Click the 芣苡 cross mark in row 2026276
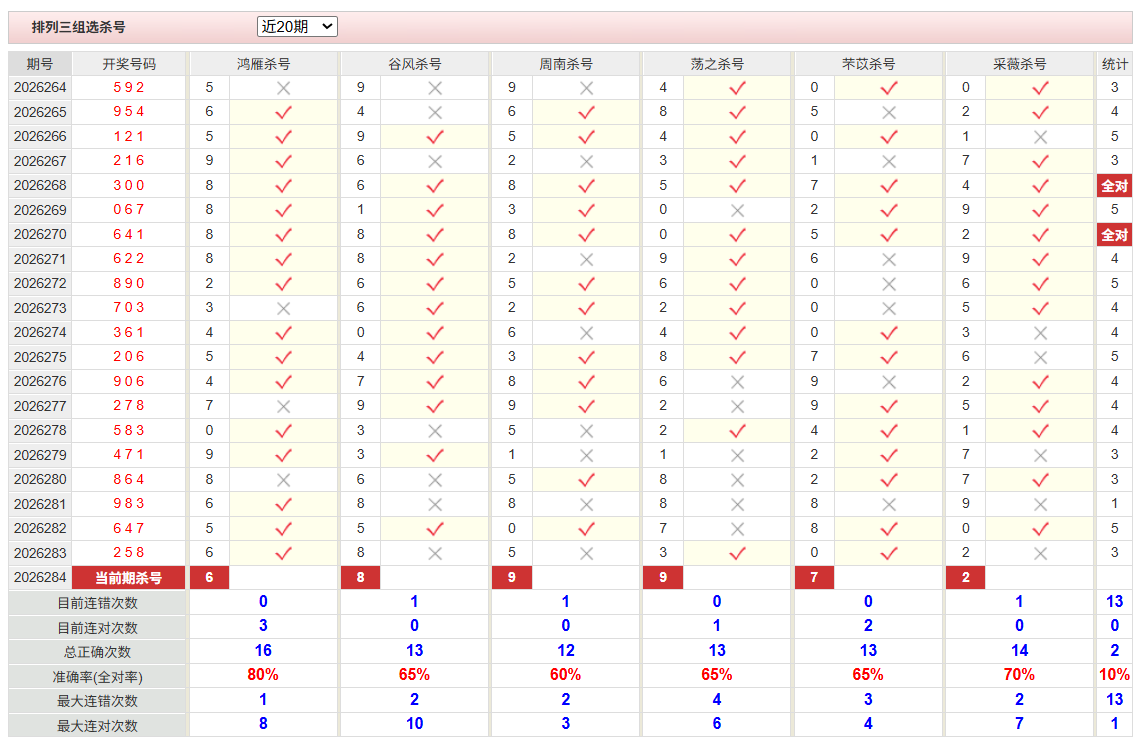The width and height of the screenshot is (1140, 756). pyautogui.click(x=888, y=382)
